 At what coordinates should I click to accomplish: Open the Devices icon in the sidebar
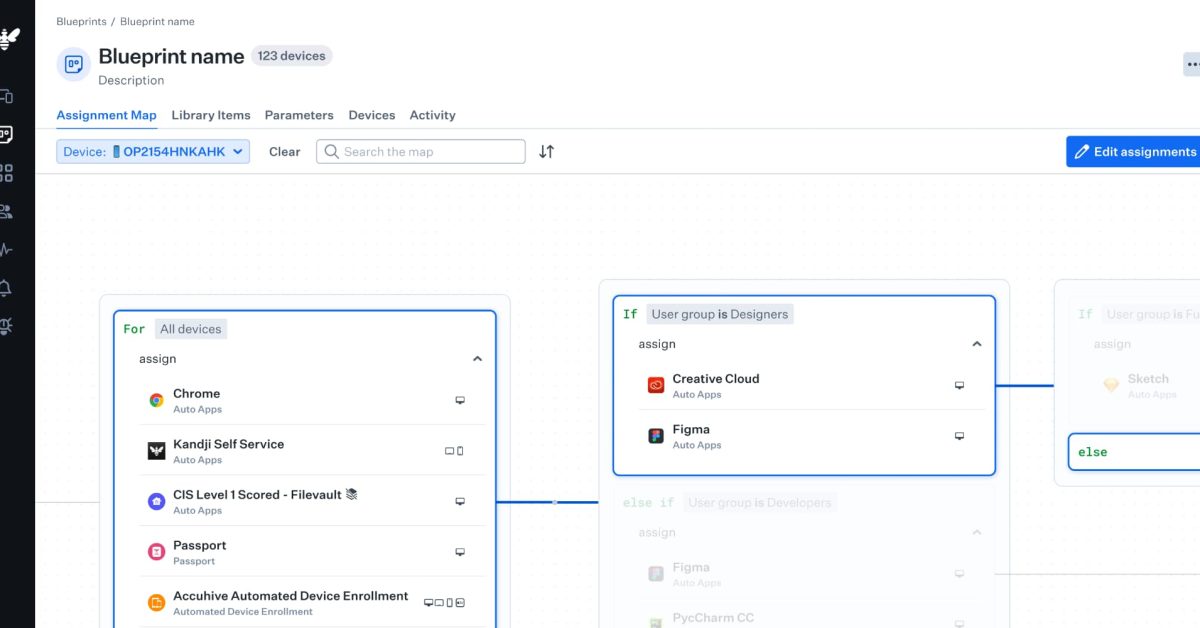5,96
